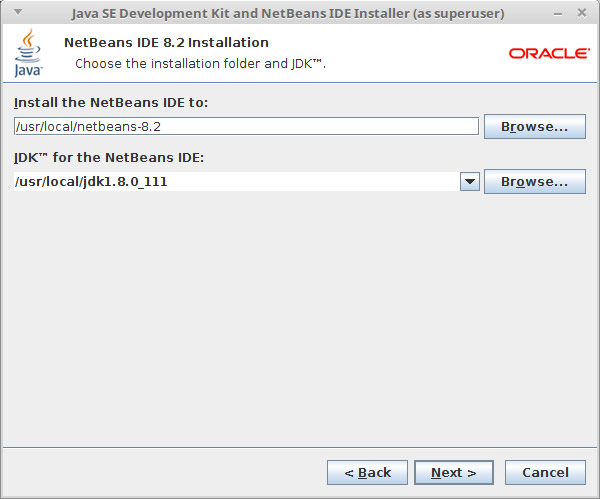Close the installer window

[x=582, y=13]
